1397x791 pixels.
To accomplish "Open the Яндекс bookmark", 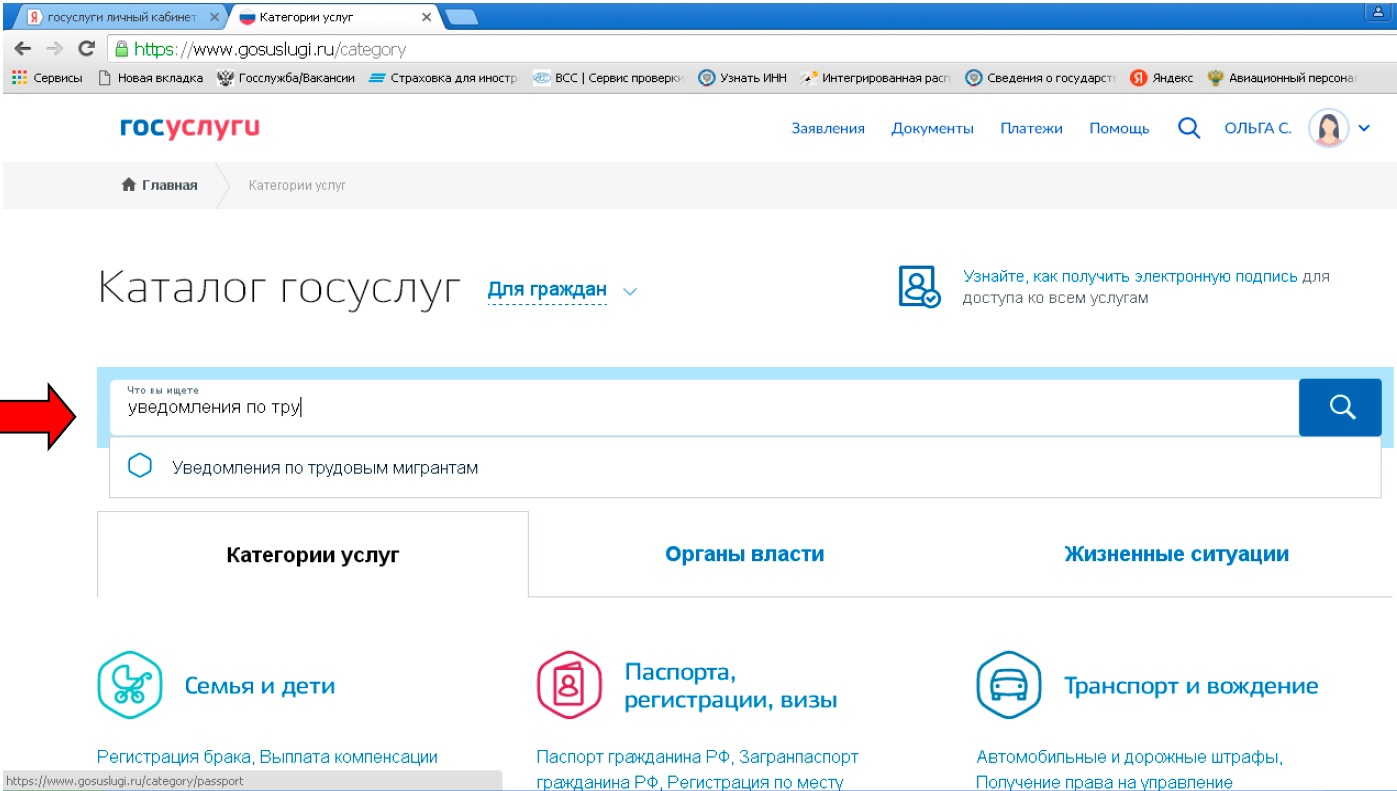I will pos(1161,78).
